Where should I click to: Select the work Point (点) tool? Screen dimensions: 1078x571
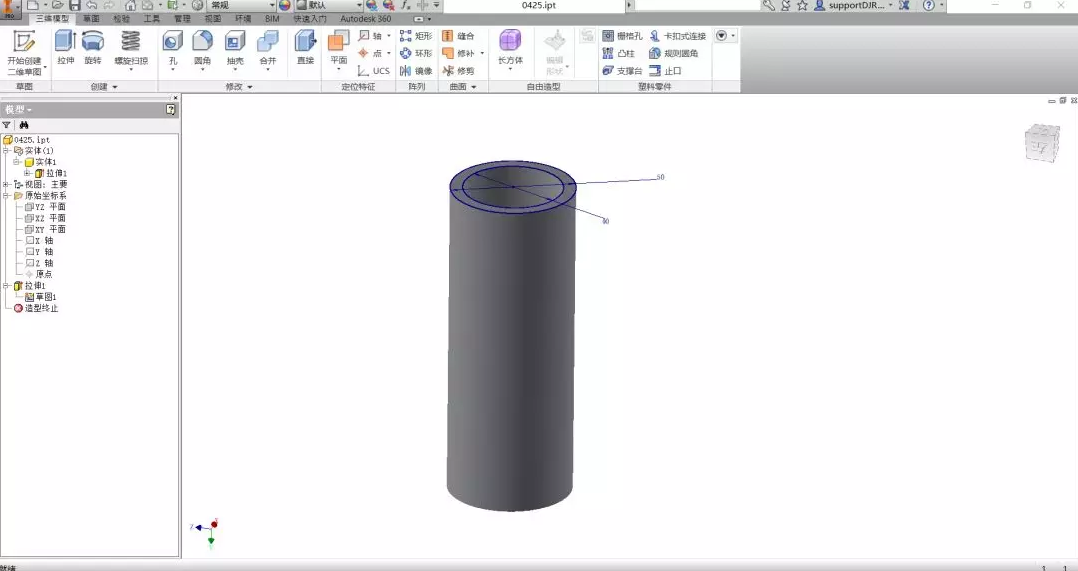(x=373, y=53)
